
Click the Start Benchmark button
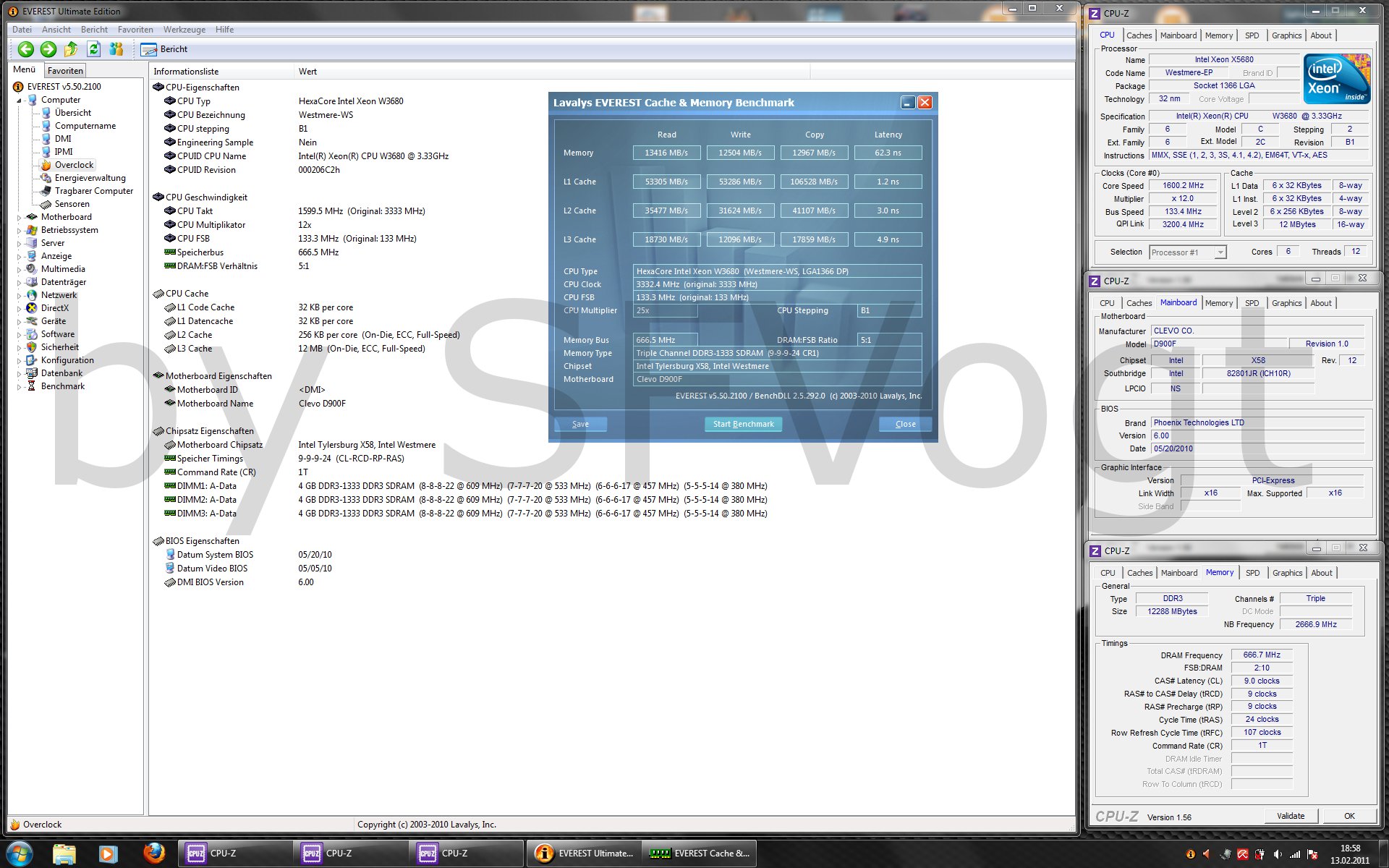(743, 425)
